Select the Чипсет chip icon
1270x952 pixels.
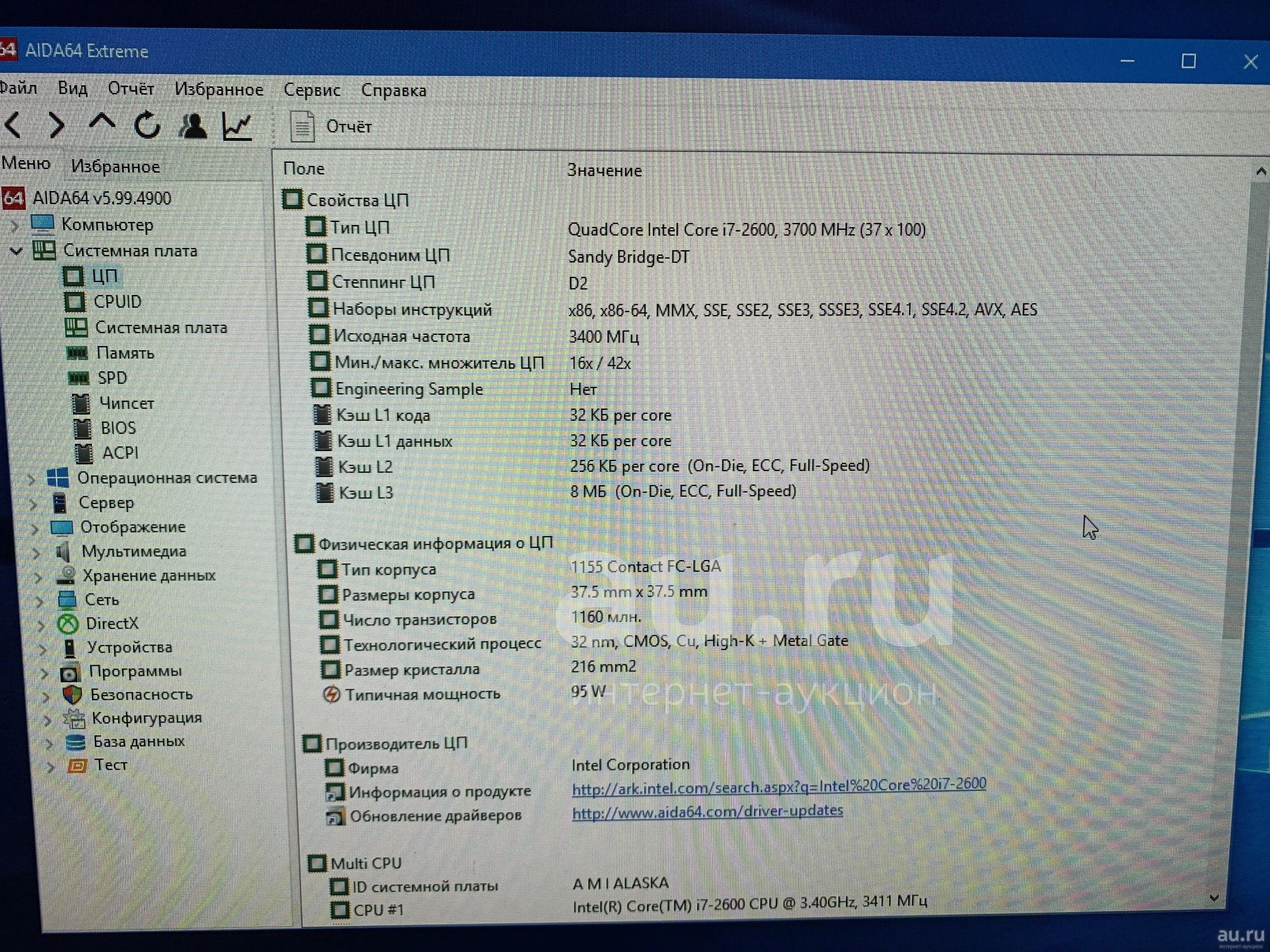81,404
